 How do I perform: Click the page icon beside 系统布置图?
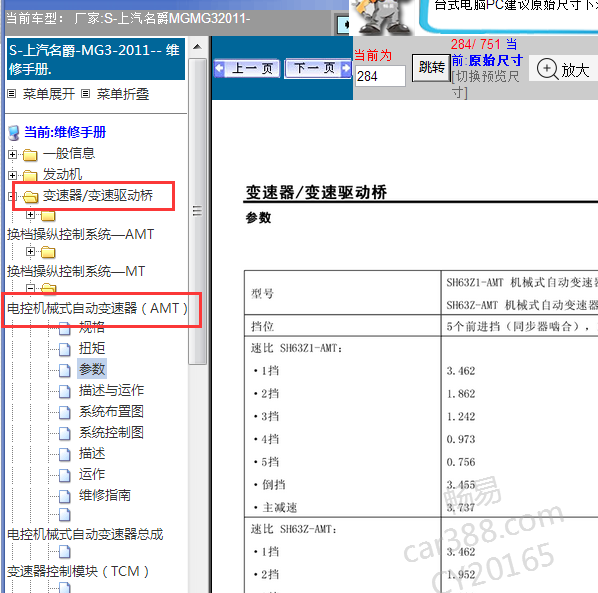pyautogui.click(x=65, y=412)
